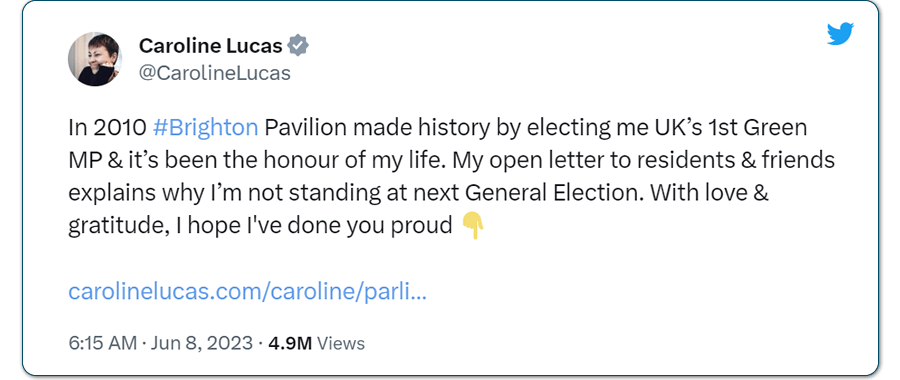Click the pointing-down hand emoji
Screen dimensions: 900x380
[473, 226]
